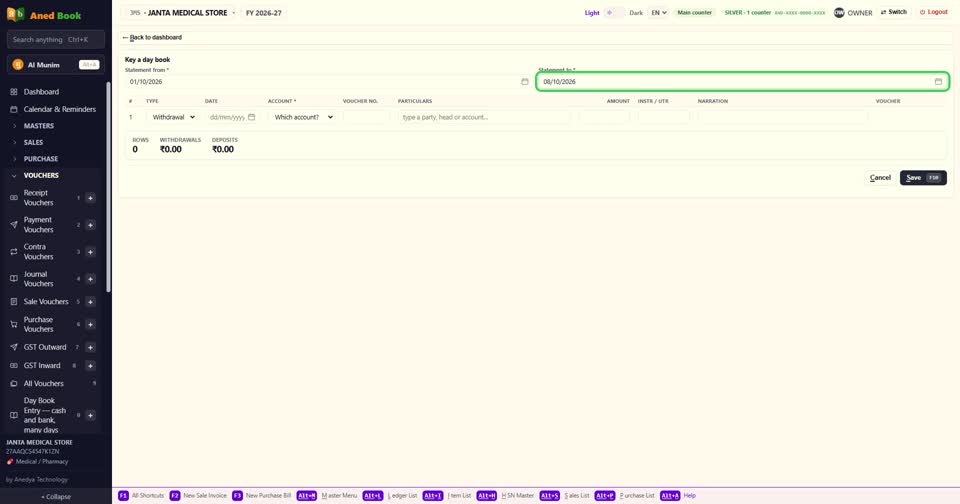
Task: Expand the SALES section
Action: coord(33,142)
